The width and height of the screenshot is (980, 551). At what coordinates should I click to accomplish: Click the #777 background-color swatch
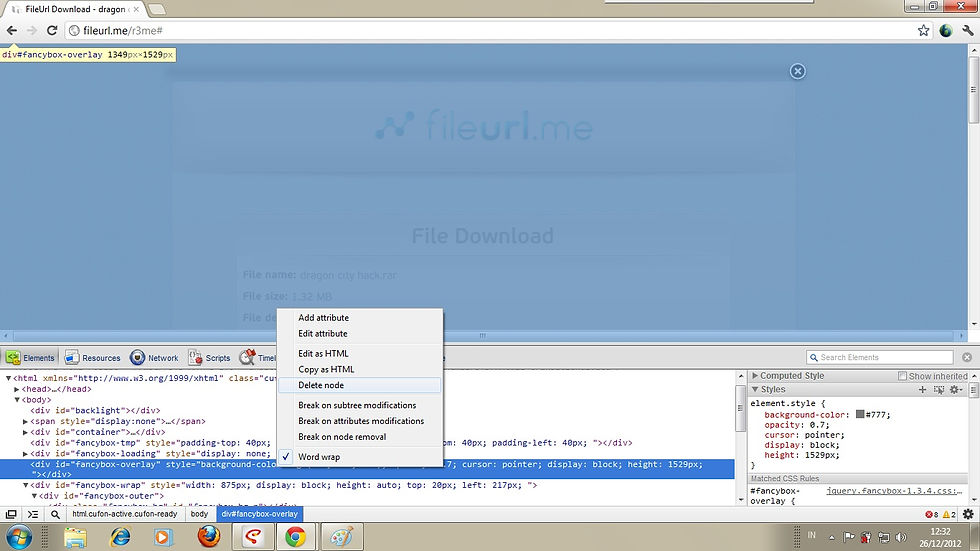point(860,414)
